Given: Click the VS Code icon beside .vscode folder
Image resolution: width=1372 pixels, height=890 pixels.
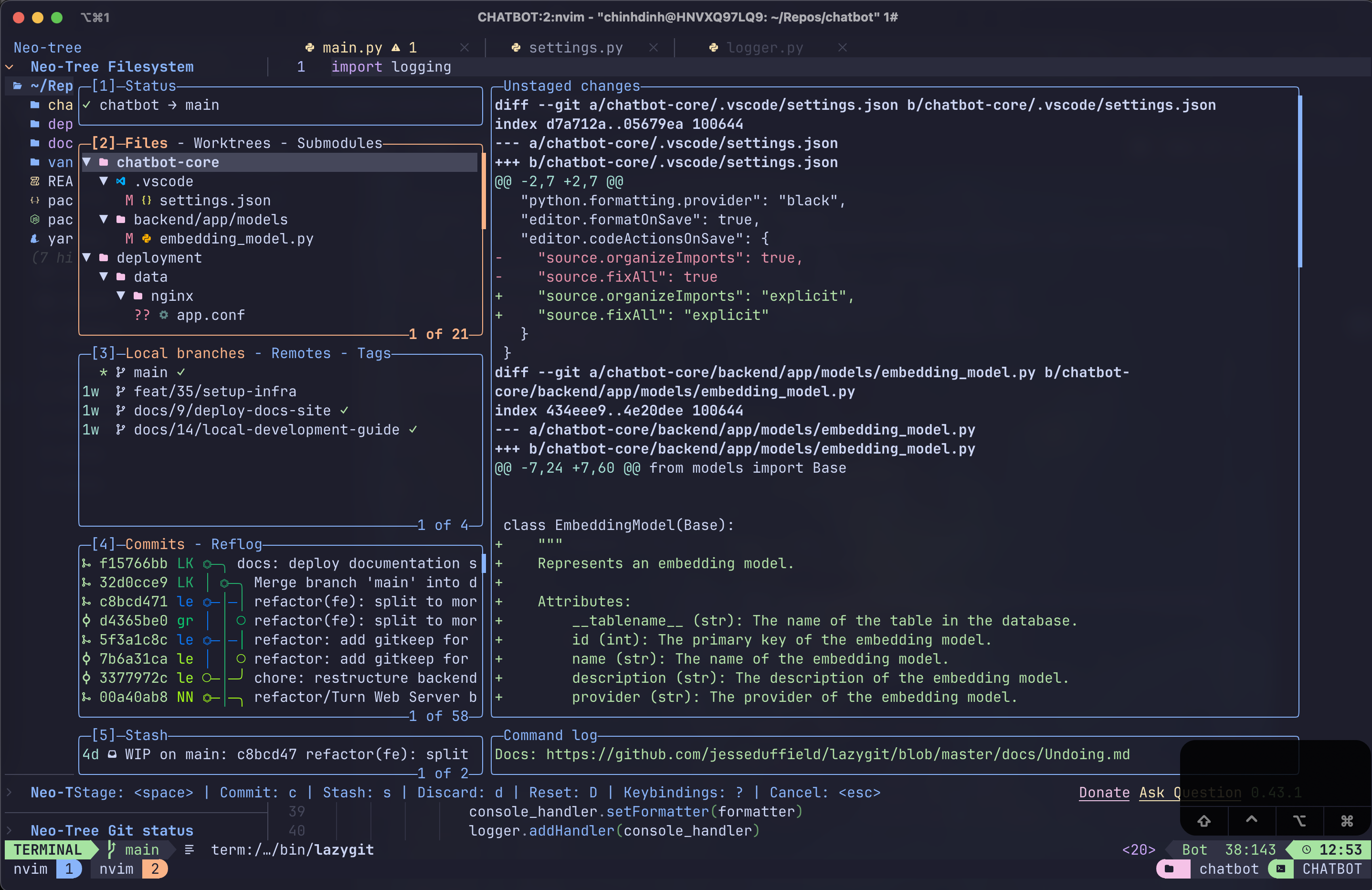Looking at the screenshot, I should (x=120, y=181).
